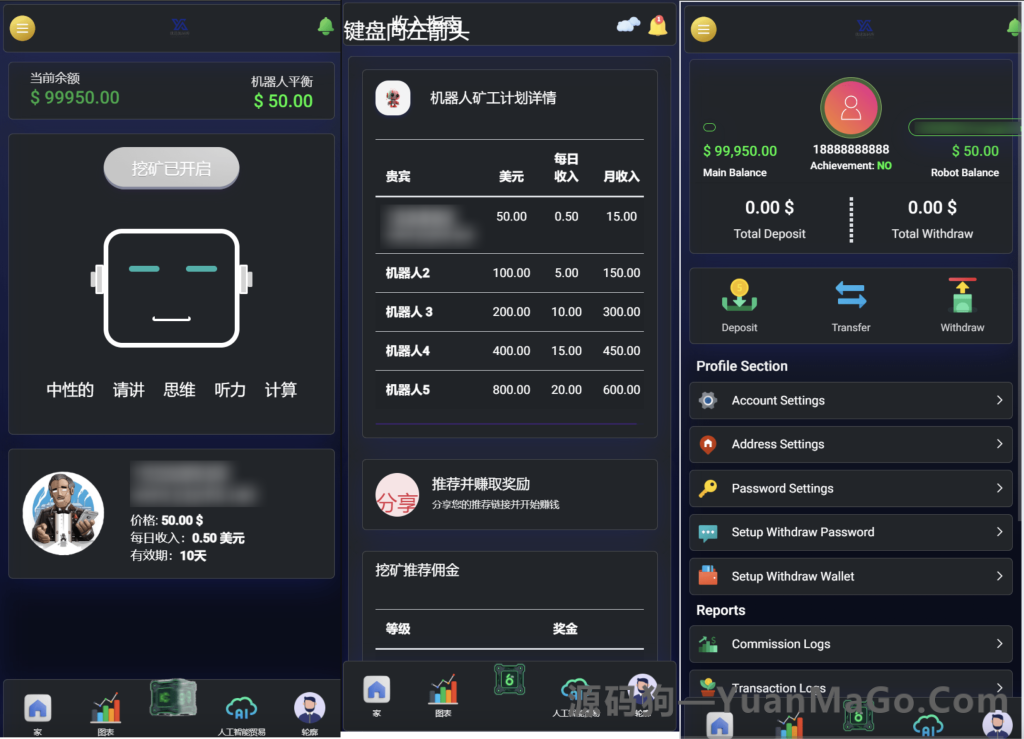This screenshot has height=739, width=1024.
Task: Open the Setup Withdraw Wallet option
Action: pyautogui.click(x=850, y=576)
